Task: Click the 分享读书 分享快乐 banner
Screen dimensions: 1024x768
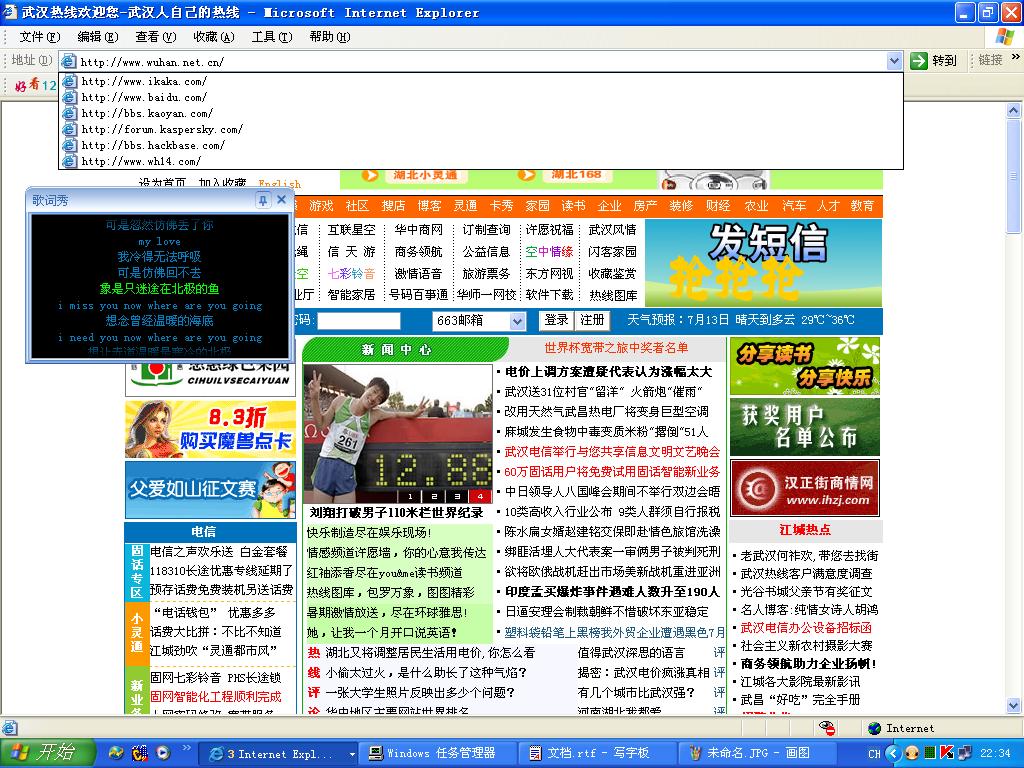Action: pos(805,366)
